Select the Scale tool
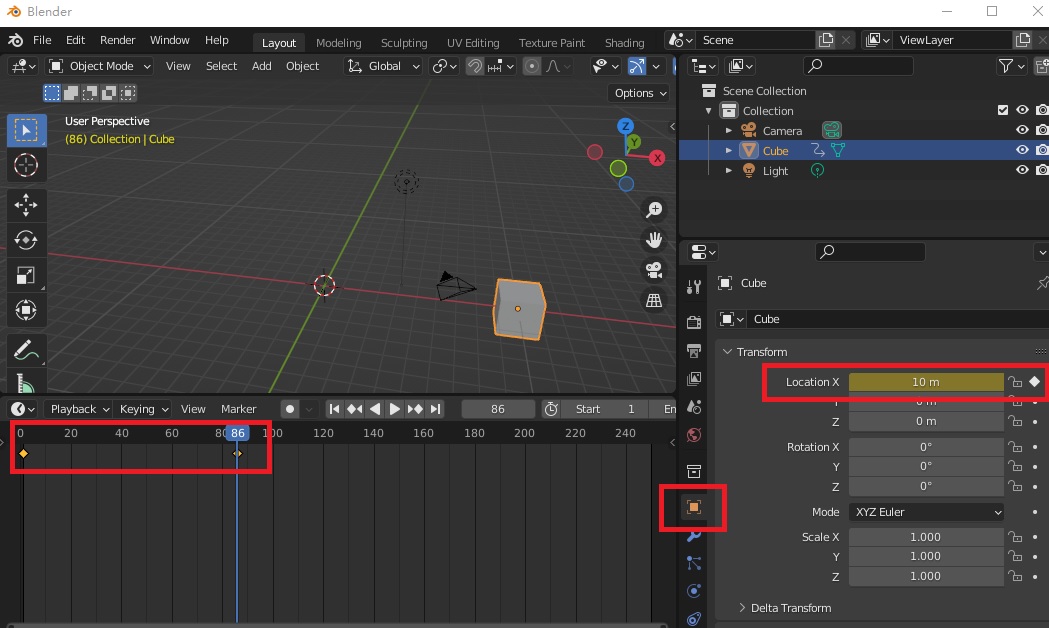Image resolution: width=1049 pixels, height=628 pixels. (26, 276)
